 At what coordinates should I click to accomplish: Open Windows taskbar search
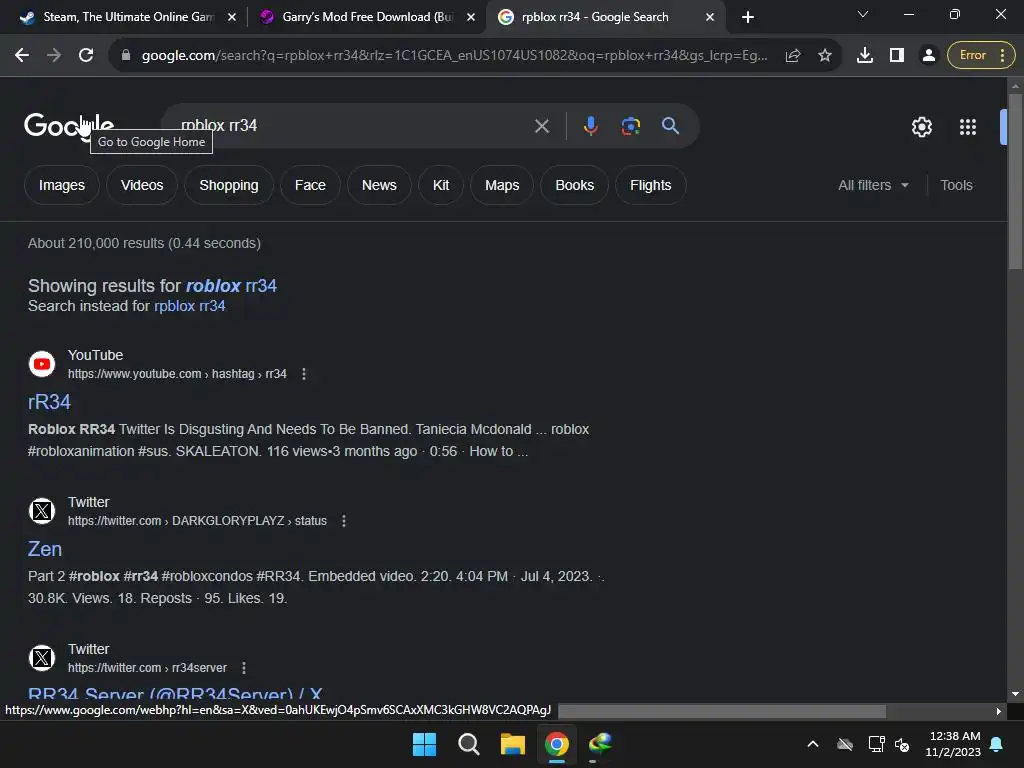468,744
